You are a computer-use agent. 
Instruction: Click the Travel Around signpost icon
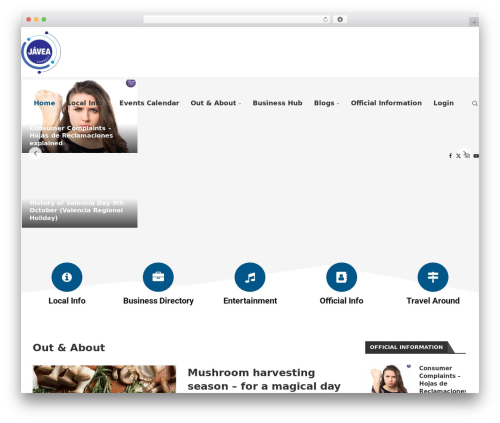click(433, 277)
